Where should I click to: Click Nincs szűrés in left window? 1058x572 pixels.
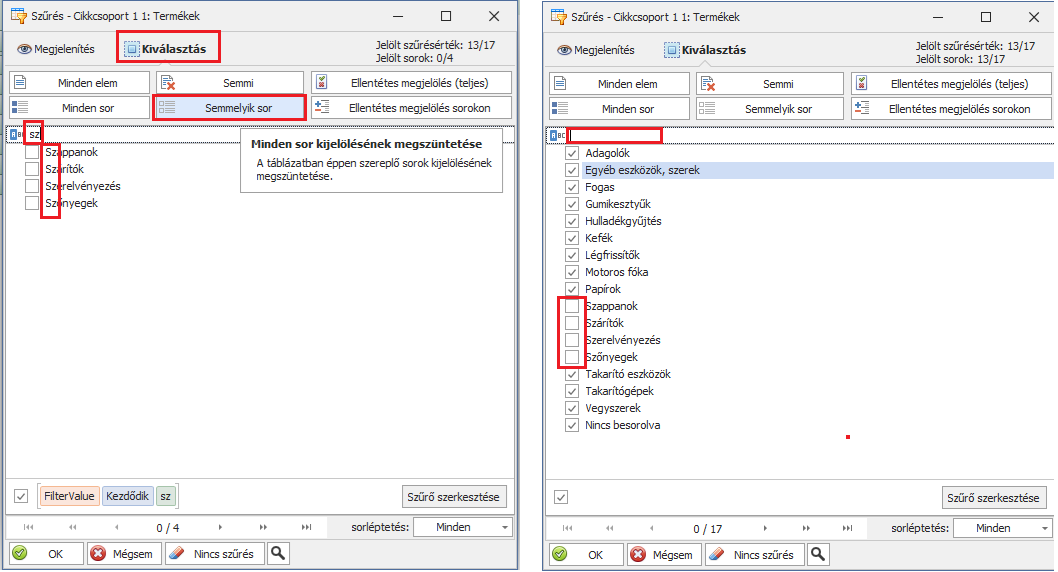(215, 554)
